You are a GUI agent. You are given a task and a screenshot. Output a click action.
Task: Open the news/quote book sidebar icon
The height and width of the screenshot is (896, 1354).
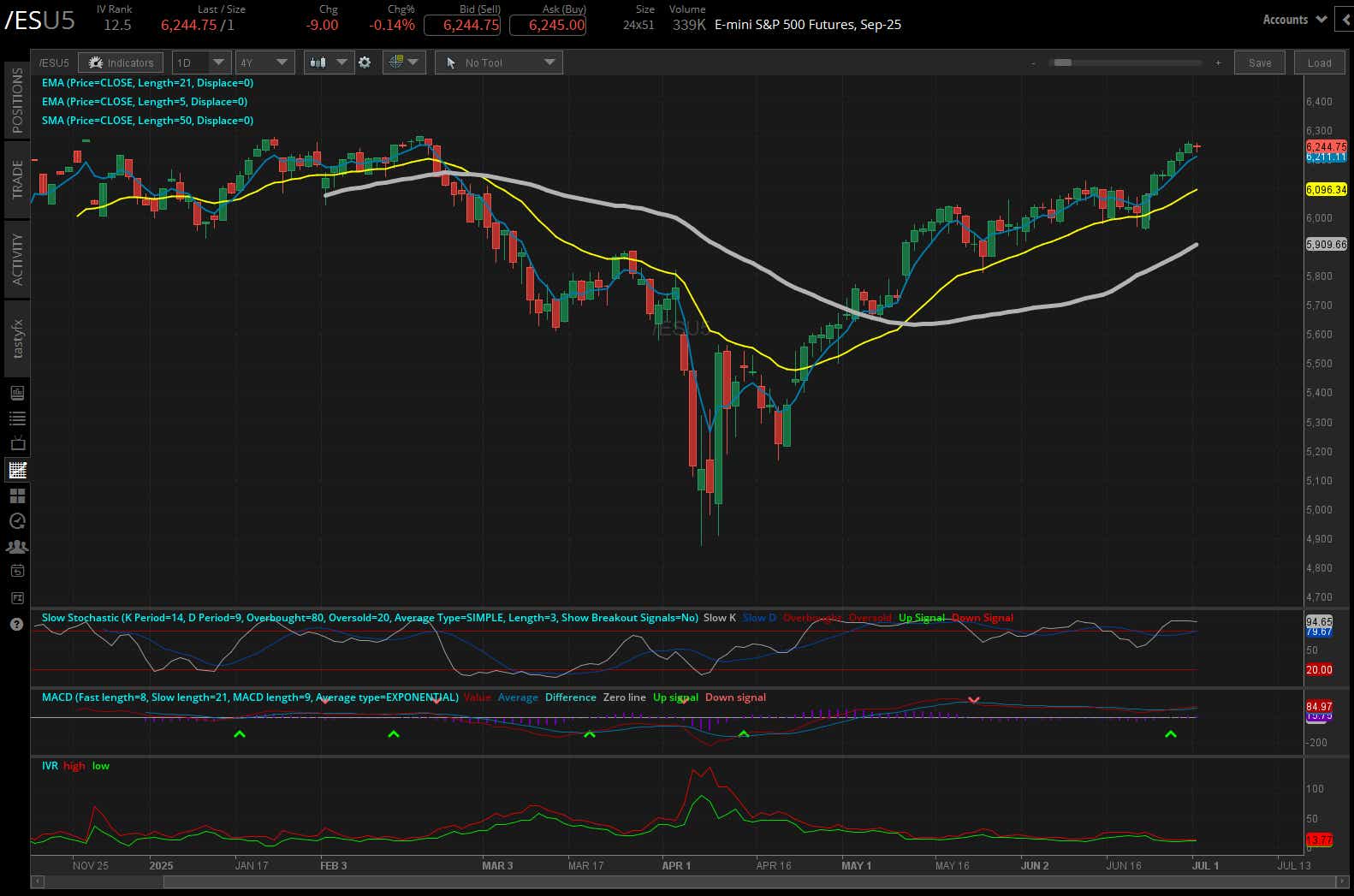[17, 393]
